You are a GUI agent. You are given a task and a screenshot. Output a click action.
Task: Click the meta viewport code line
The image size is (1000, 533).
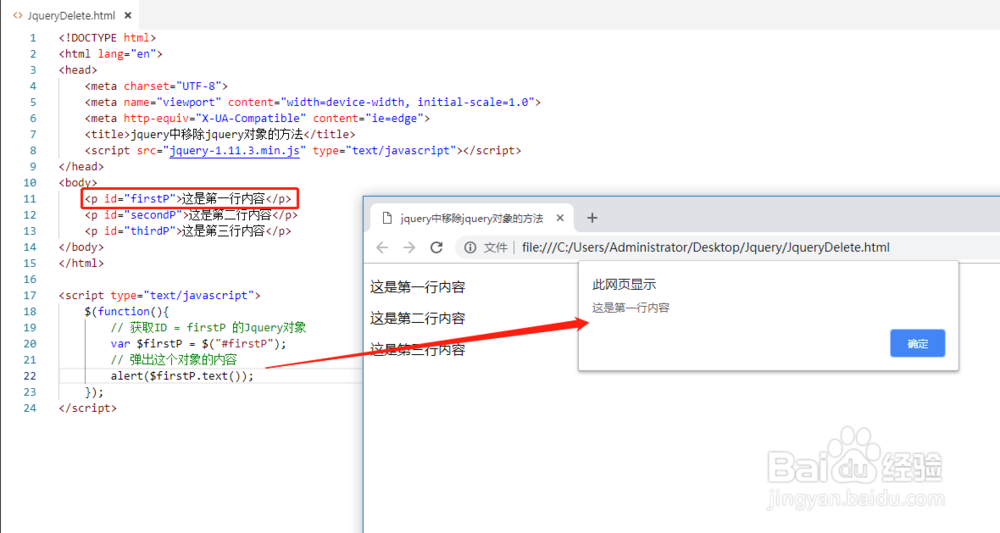coord(312,102)
